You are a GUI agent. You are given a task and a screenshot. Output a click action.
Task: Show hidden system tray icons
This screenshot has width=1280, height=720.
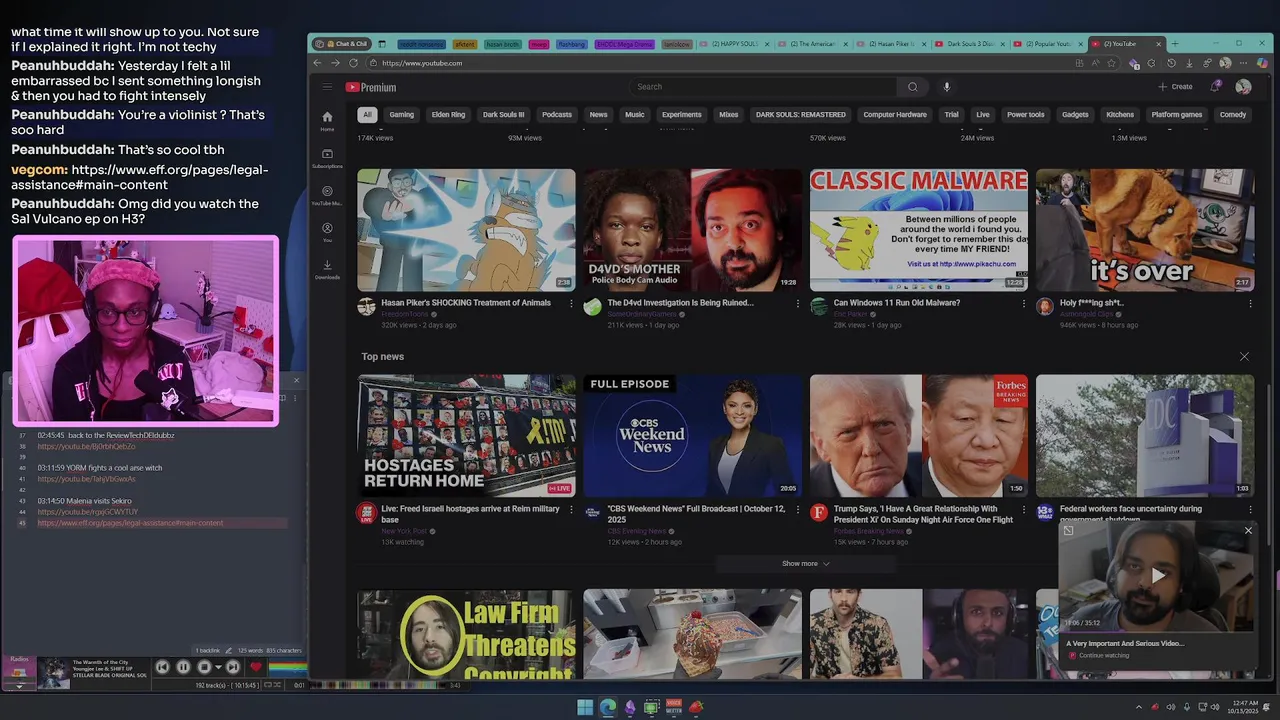tap(1138, 707)
